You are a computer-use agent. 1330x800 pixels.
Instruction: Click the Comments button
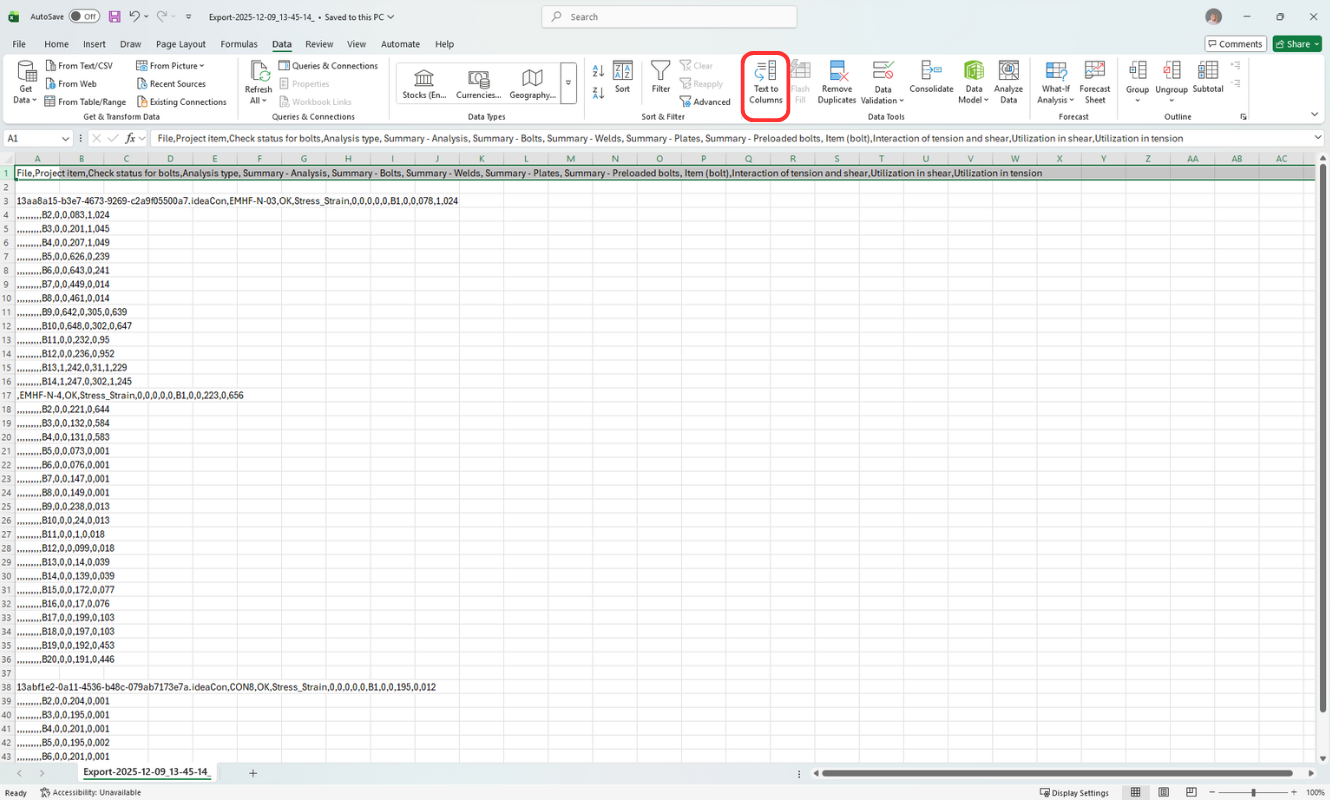1235,44
